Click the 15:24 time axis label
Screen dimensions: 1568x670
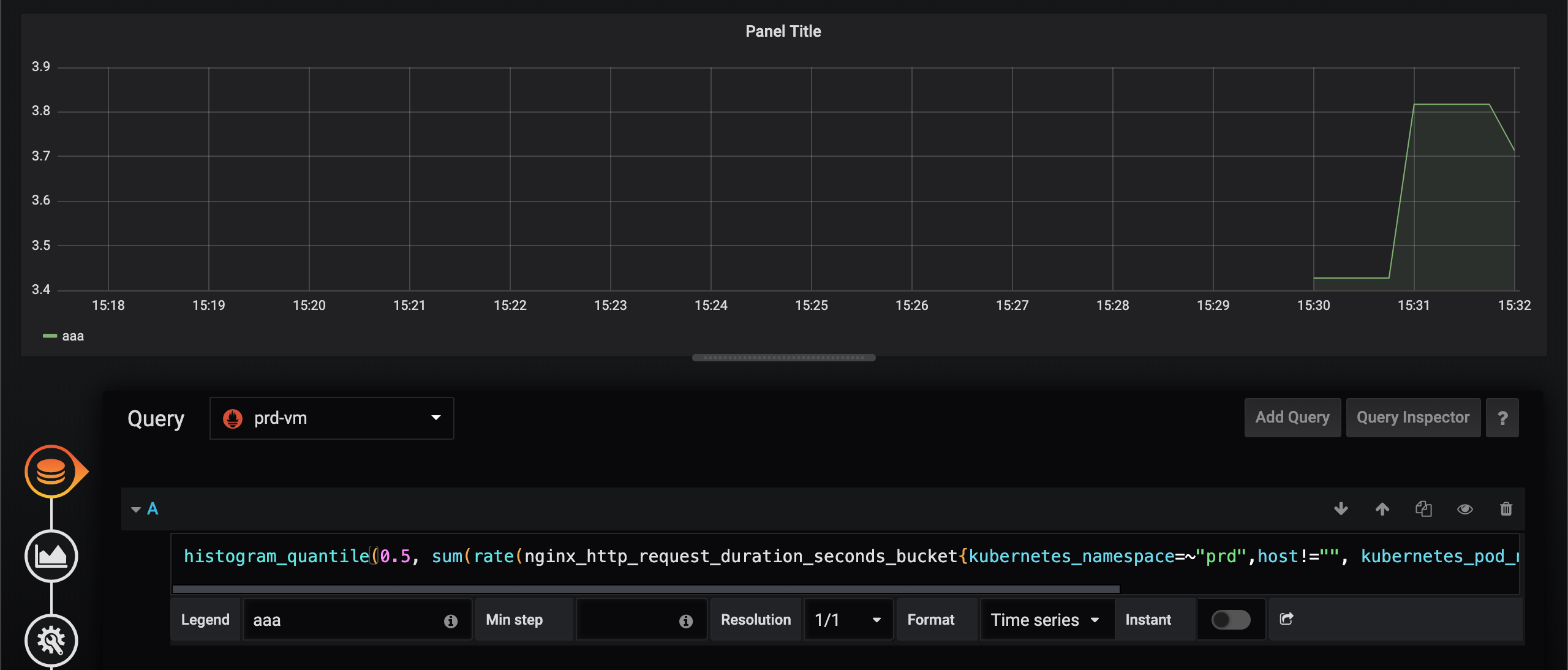[710, 305]
